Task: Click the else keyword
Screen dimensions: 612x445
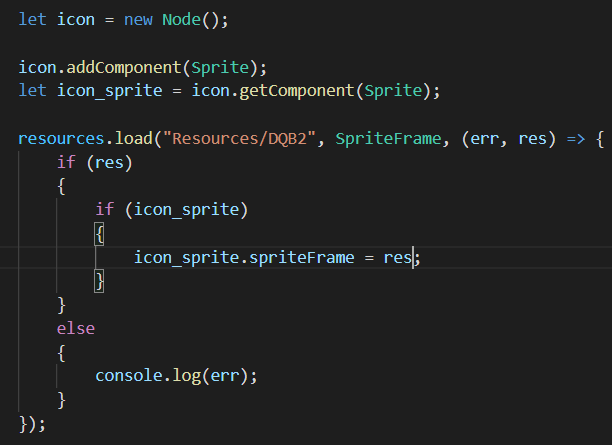Action: coord(75,328)
